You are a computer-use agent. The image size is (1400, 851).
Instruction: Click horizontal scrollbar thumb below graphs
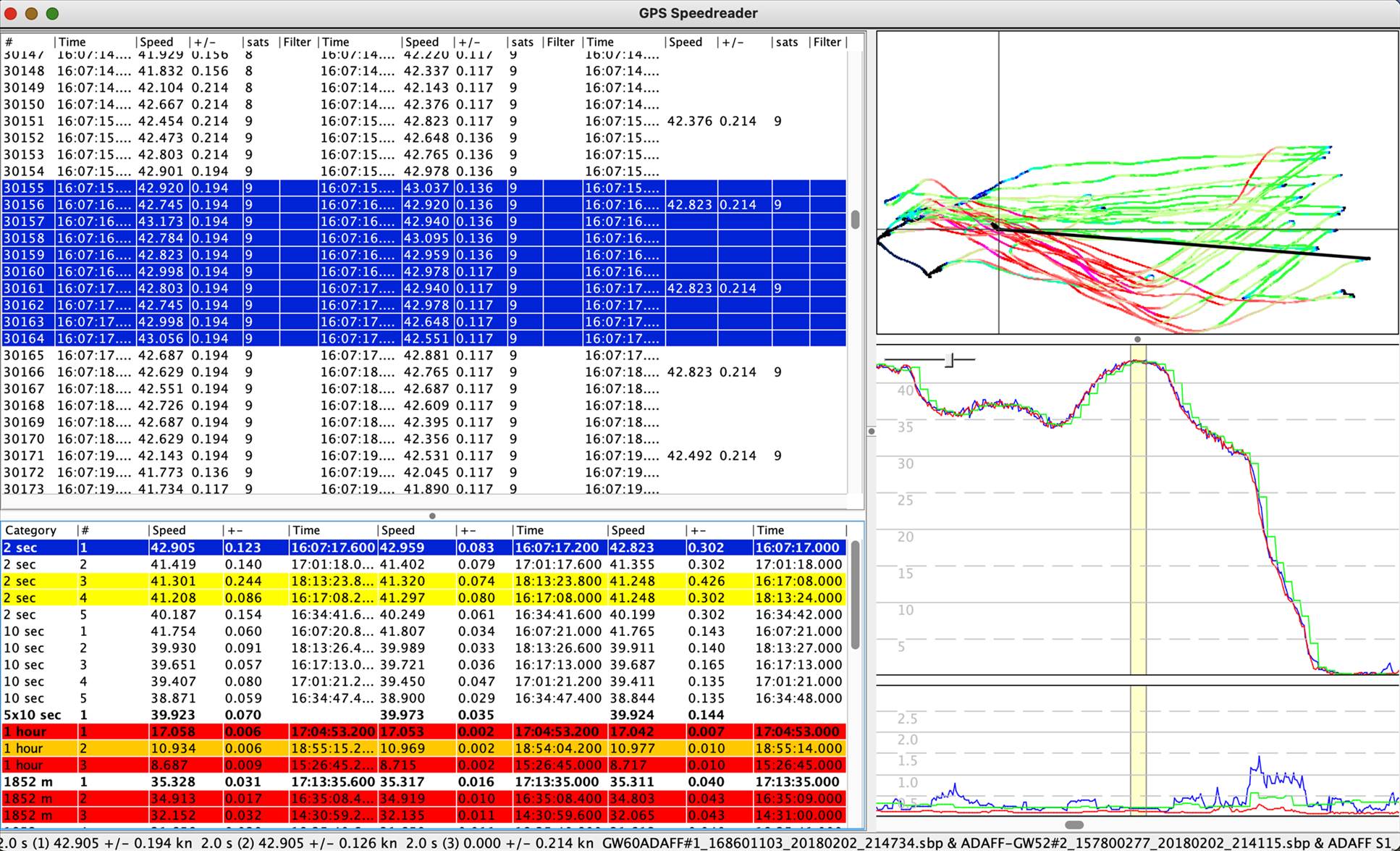tap(1074, 825)
